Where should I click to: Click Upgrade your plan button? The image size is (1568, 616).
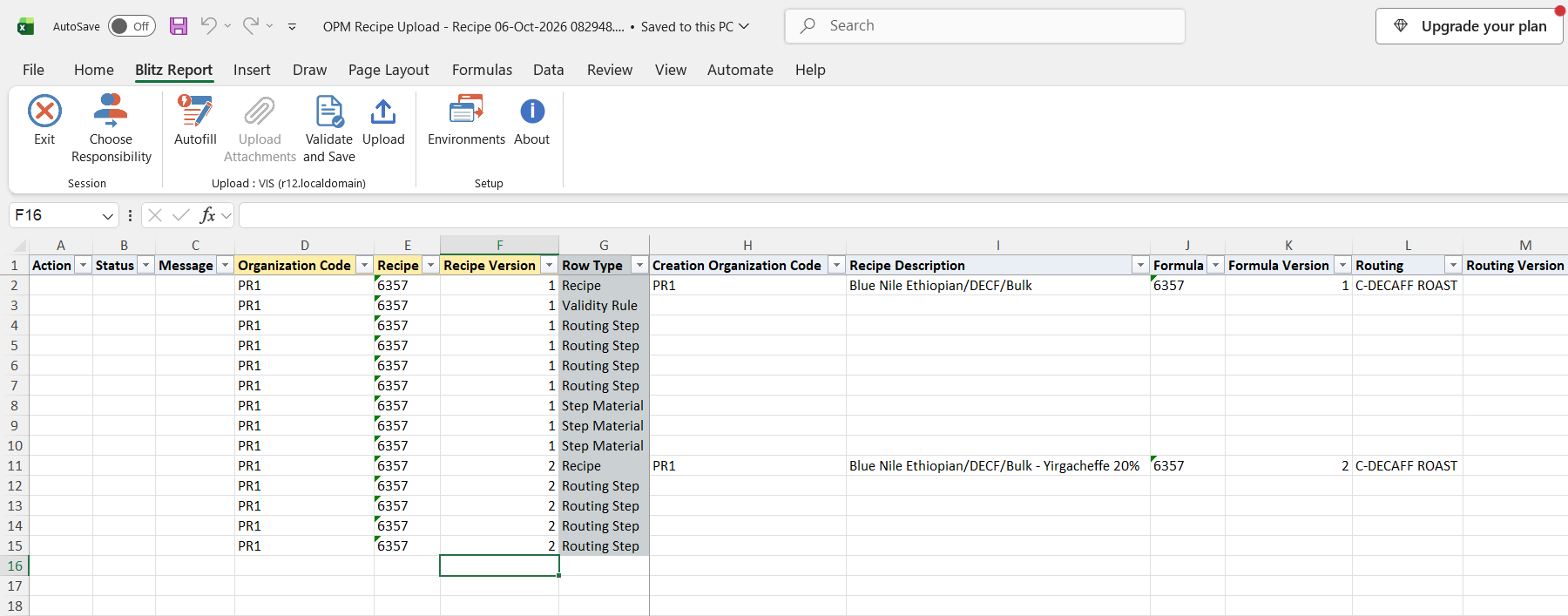click(x=1469, y=26)
